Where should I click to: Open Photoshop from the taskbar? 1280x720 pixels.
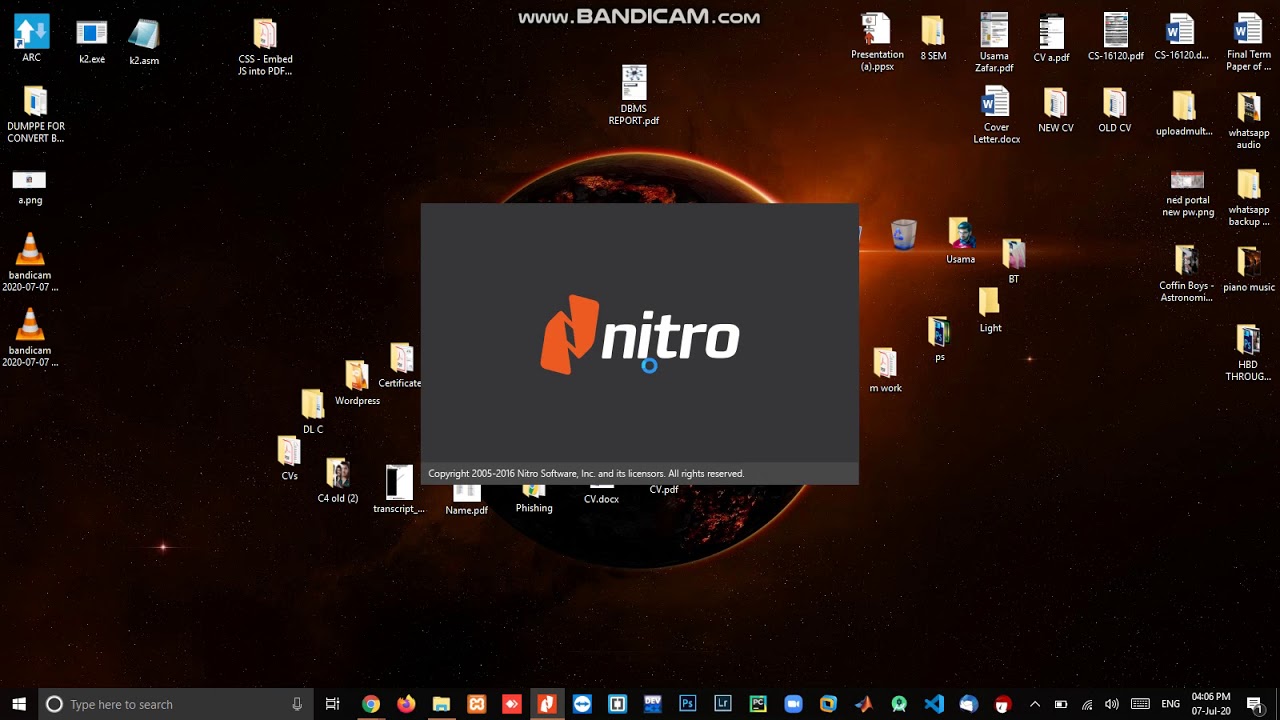(687, 704)
